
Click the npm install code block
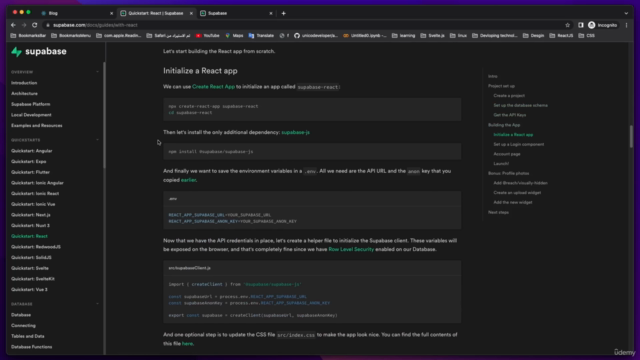click(x=312, y=151)
